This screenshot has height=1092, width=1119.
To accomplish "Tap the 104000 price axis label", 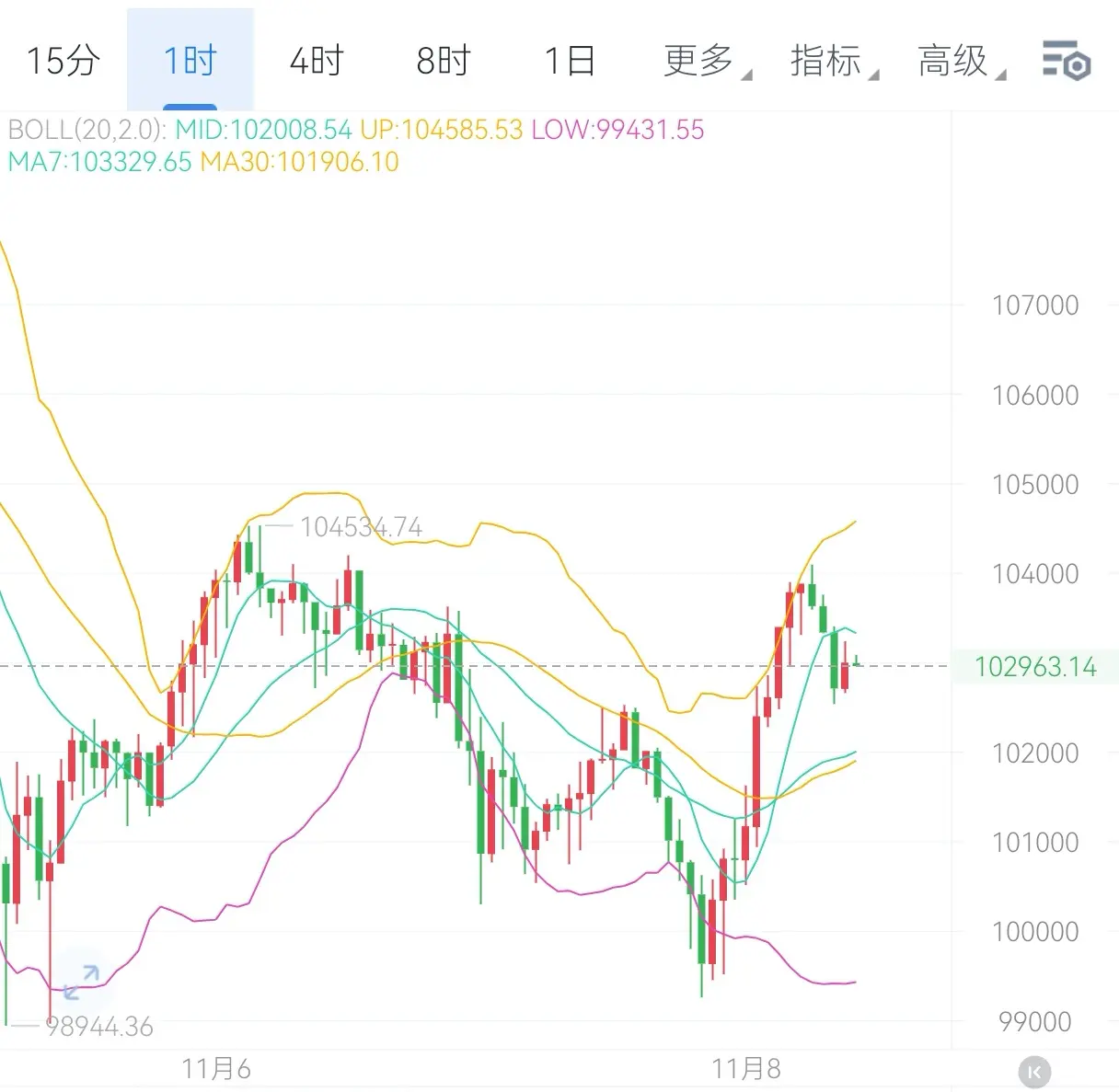I will [x=1035, y=574].
